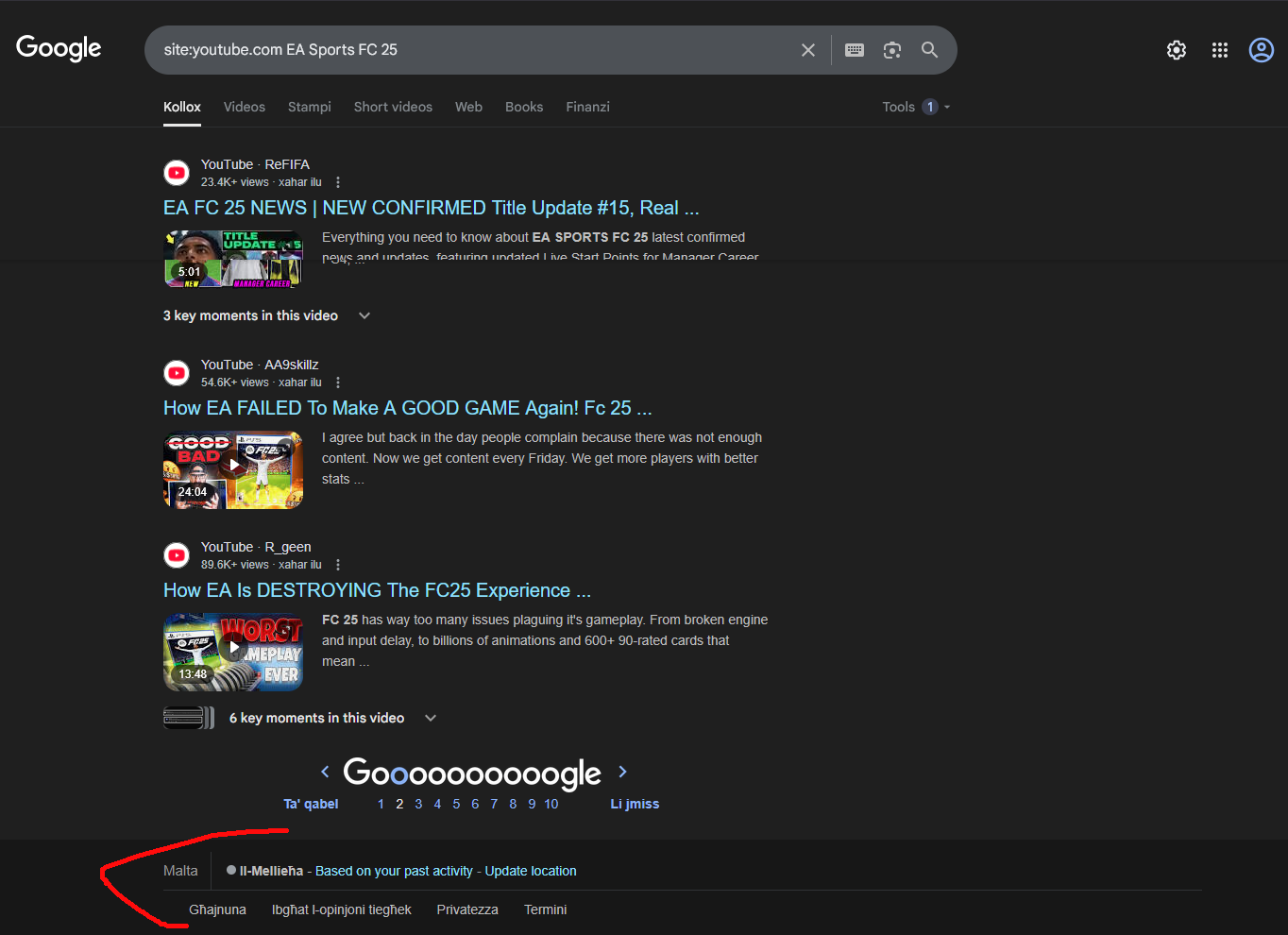Click the 'Malta' country text
This screenshot has width=1288, height=935.
click(180, 871)
